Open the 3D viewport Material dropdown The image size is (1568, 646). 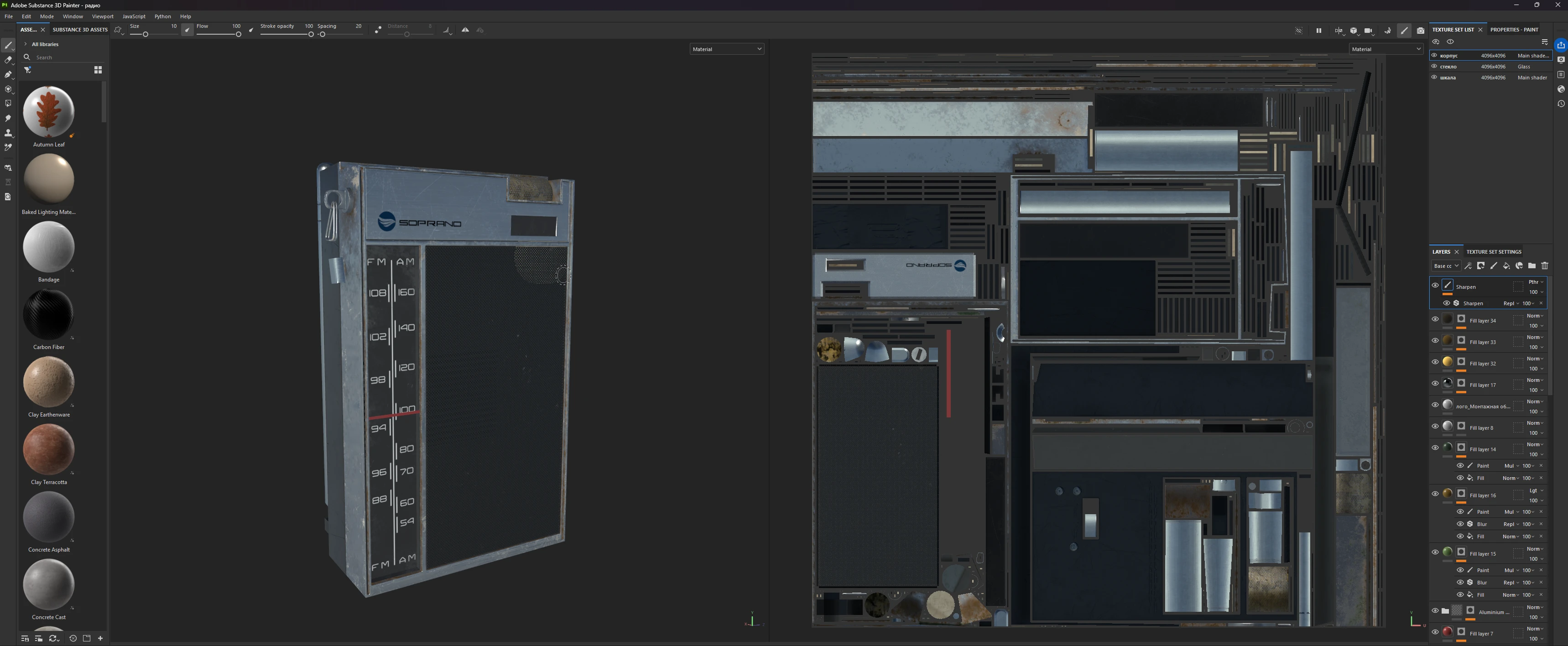726,49
